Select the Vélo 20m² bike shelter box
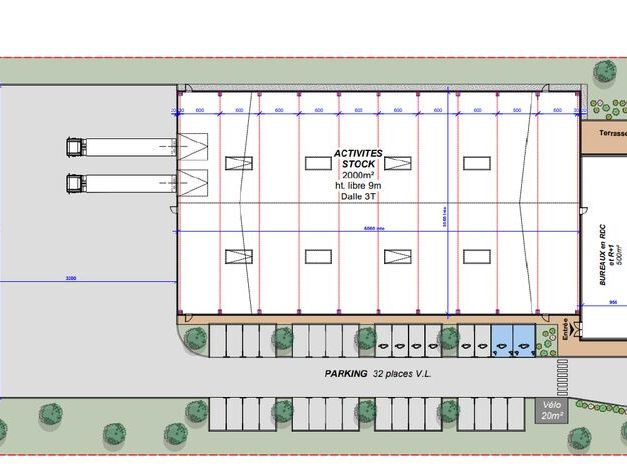This screenshot has height=470, width=627. 548,412
